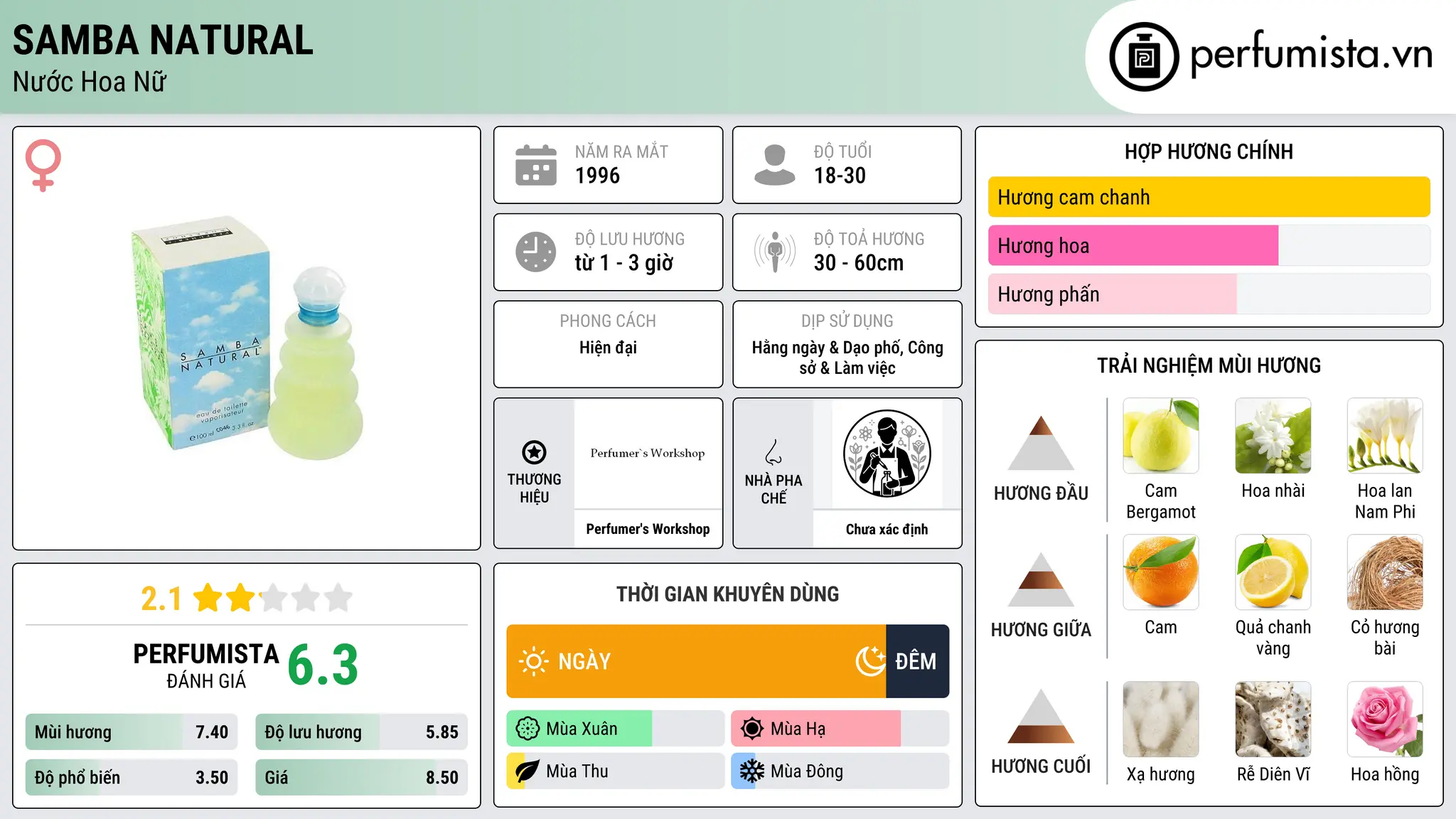Click the Hoa nhài note image
This screenshot has height=819, width=1456.
pyautogui.click(x=1273, y=436)
